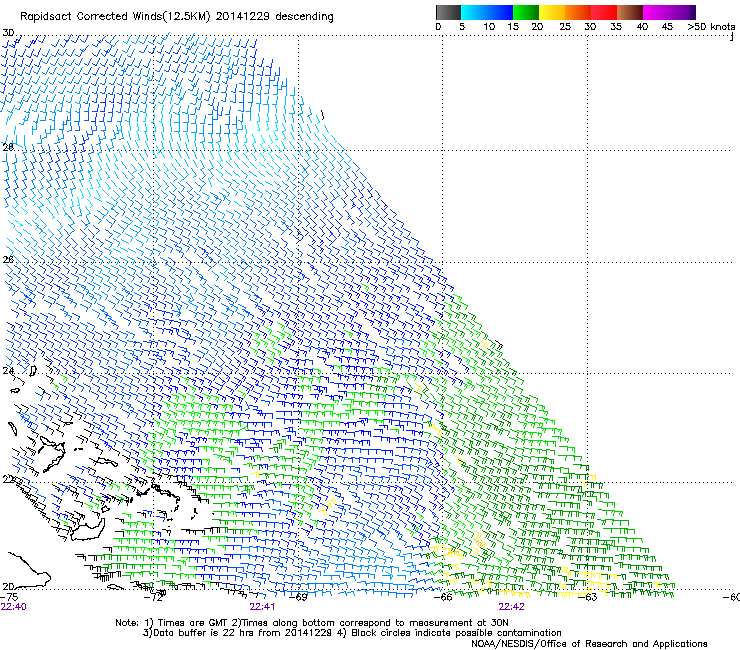This screenshot has width=740, height=650.
Task: Click the word 'descending' in the title
Action: 304,17
